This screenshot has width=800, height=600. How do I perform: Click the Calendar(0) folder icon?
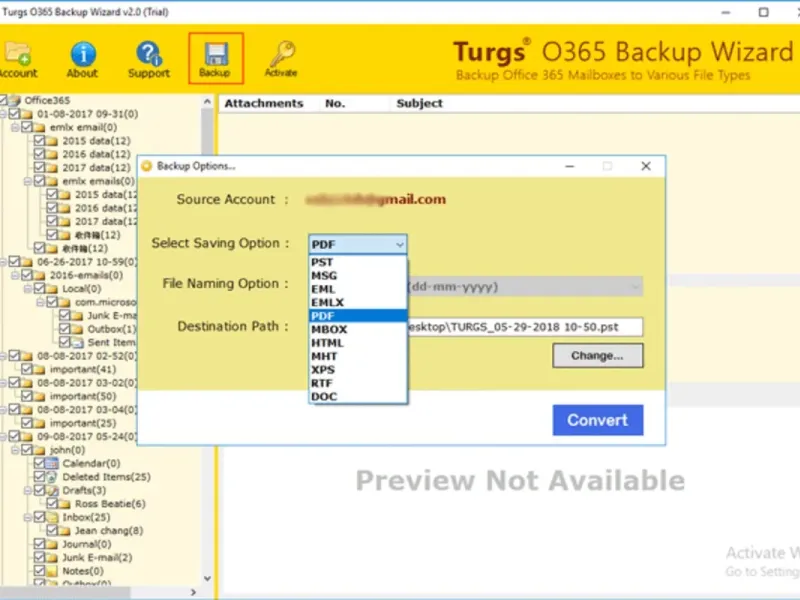(52, 463)
